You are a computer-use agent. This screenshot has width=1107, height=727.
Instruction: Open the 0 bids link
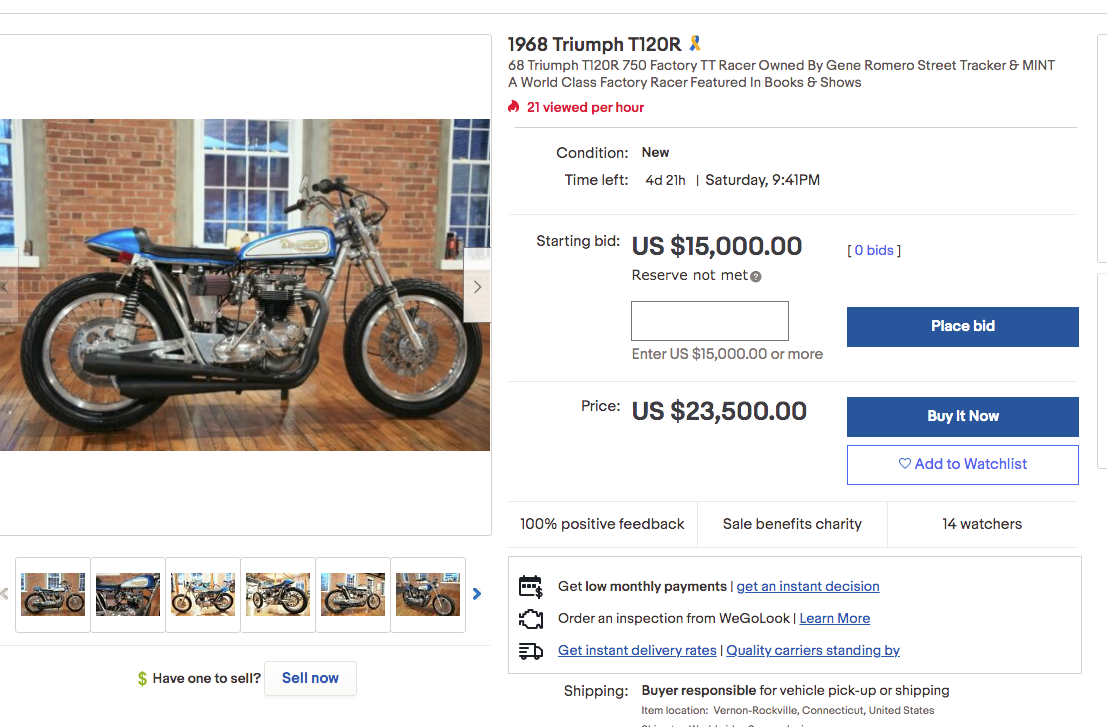tap(874, 250)
